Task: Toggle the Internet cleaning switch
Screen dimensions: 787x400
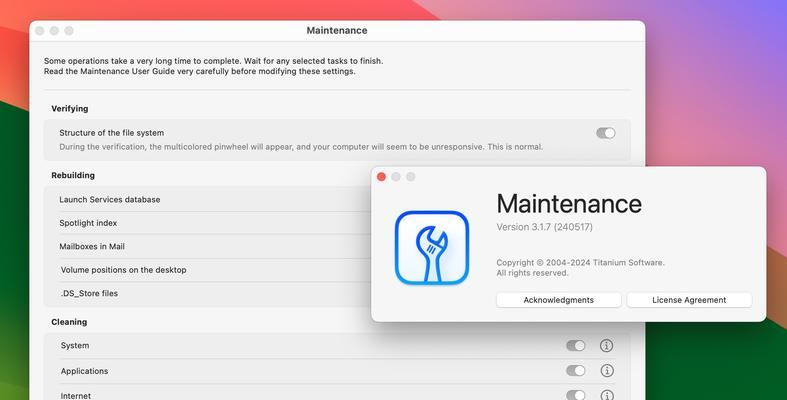Action: coord(576,395)
